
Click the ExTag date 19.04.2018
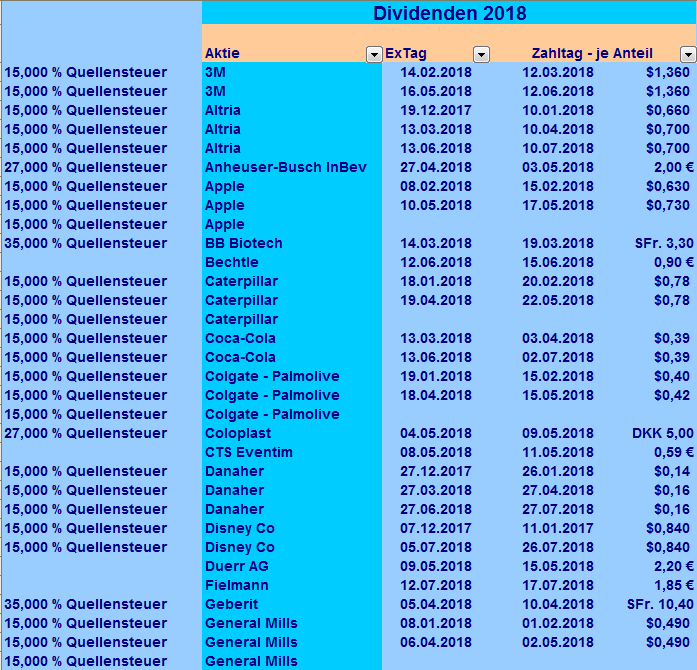(x=436, y=301)
